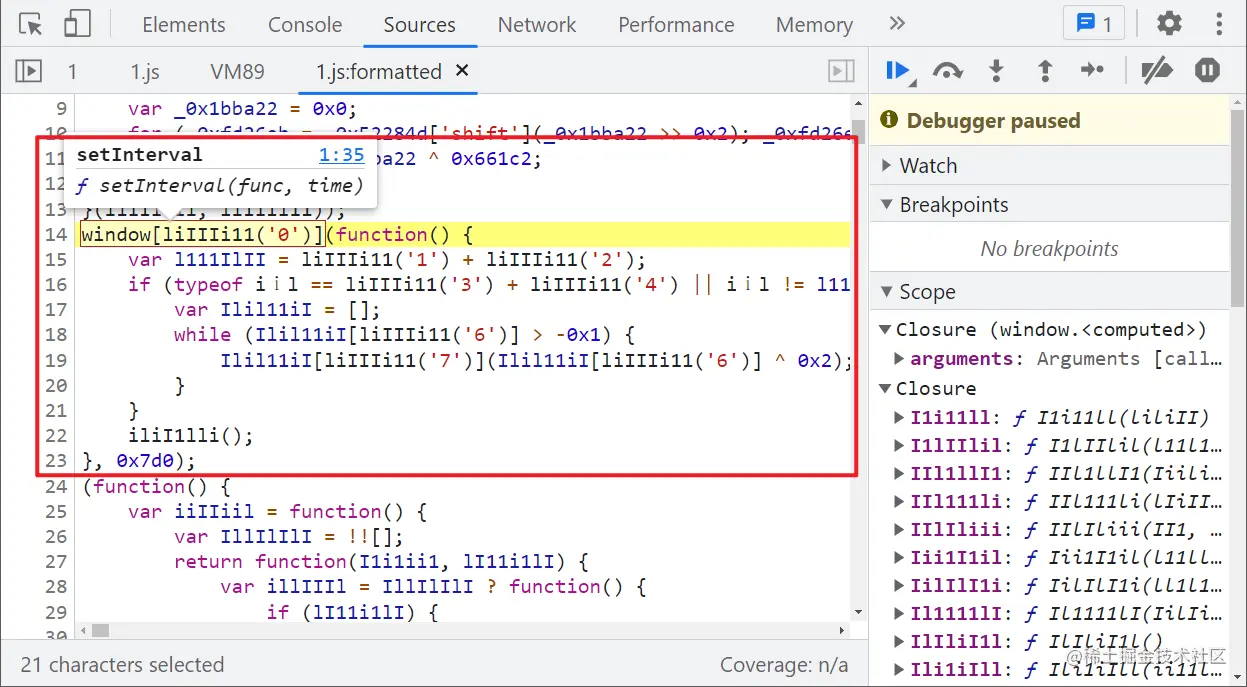
Task: Open the 1.js file tab
Action: pos(145,72)
